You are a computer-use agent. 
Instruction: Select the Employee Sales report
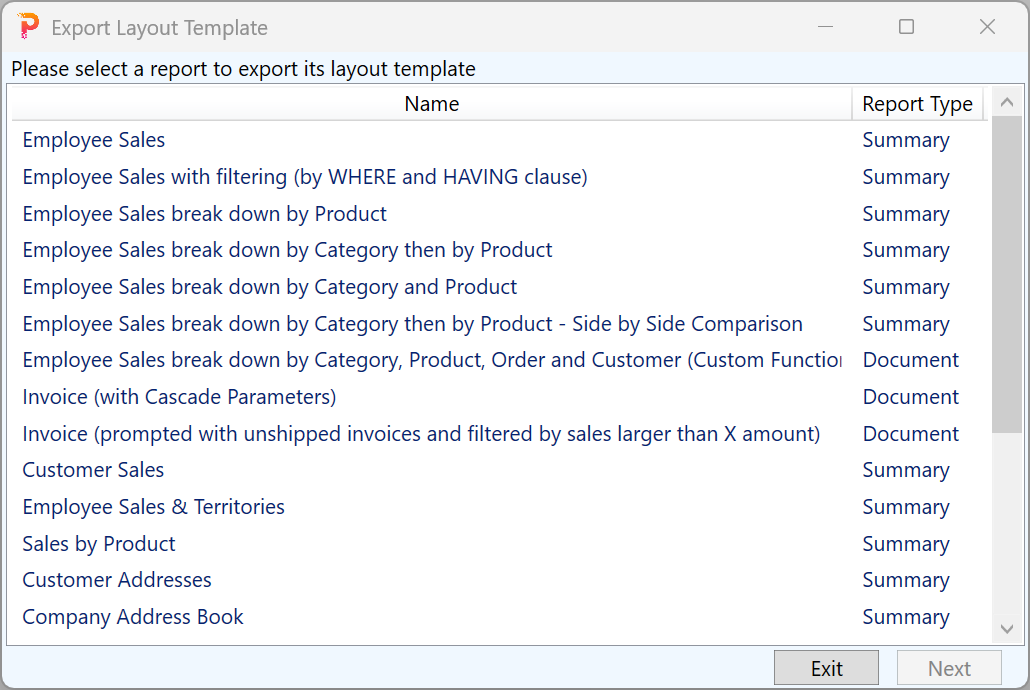(93, 140)
